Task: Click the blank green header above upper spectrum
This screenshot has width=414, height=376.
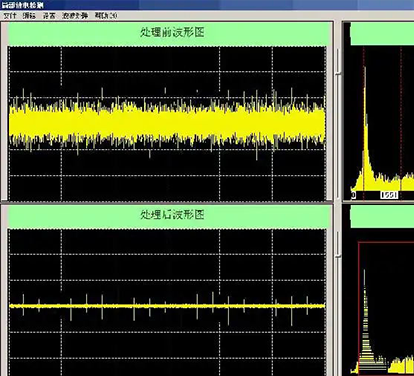Action: (382, 34)
